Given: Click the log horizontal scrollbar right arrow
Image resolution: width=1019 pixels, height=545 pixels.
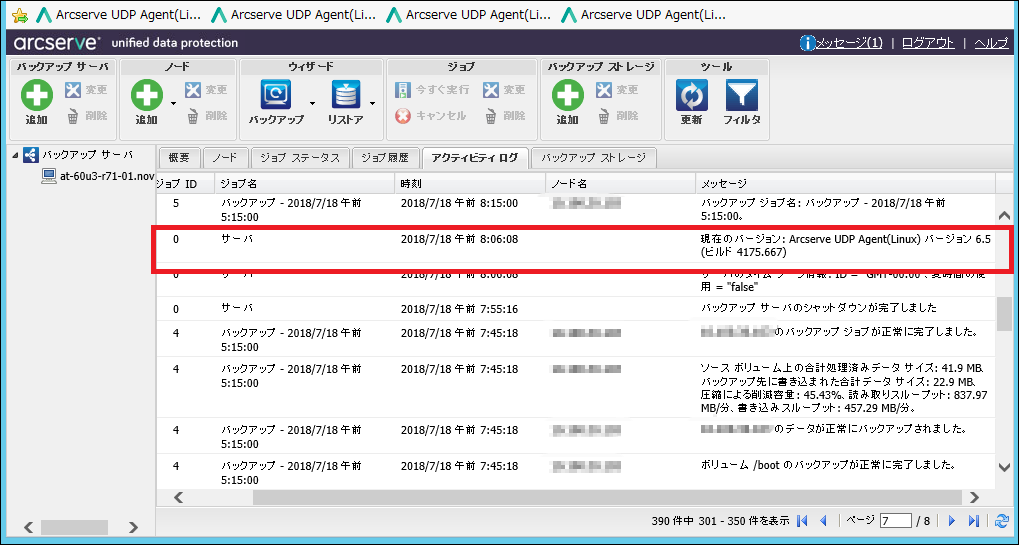Looking at the screenshot, I should point(974,498).
